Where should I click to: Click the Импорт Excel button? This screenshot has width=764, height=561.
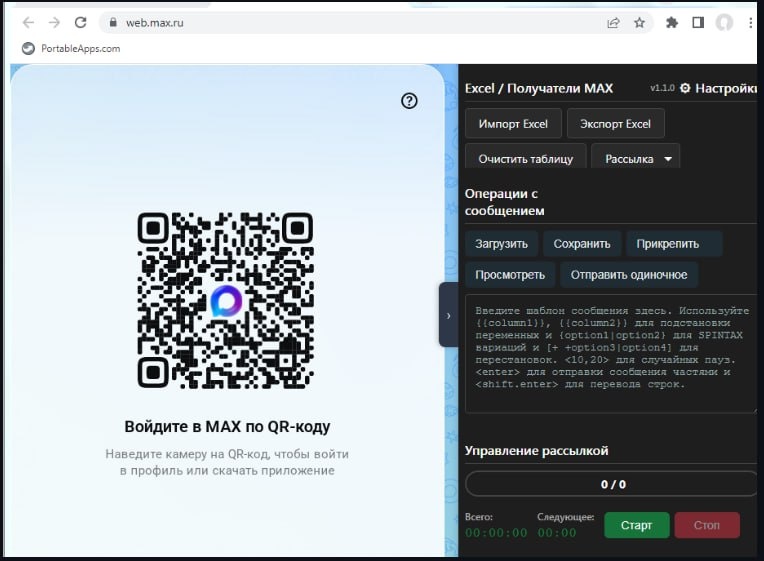pyautogui.click(x=513, y=124)
